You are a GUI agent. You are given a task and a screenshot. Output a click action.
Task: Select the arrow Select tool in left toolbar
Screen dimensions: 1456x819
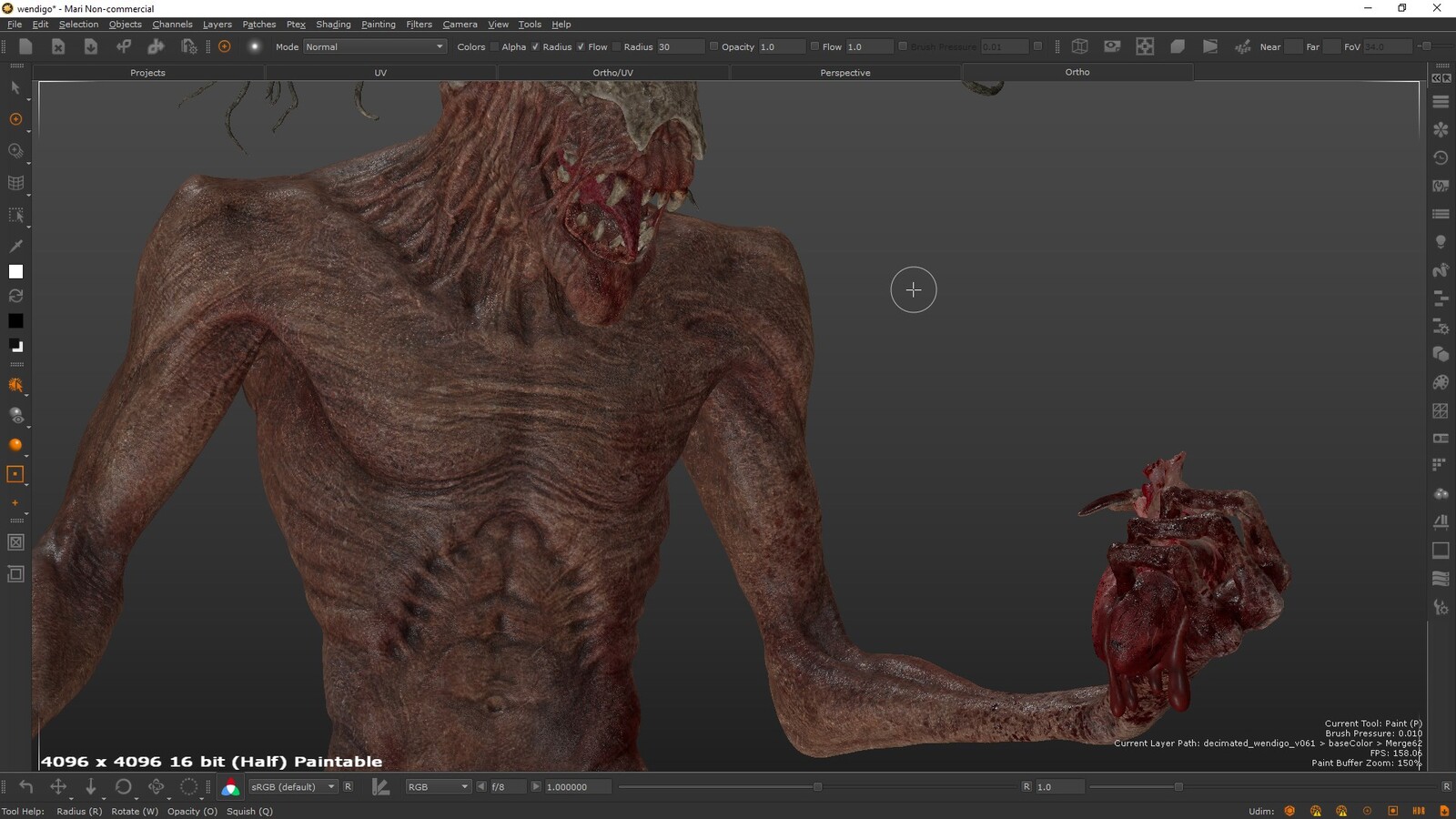coord(15,88)
